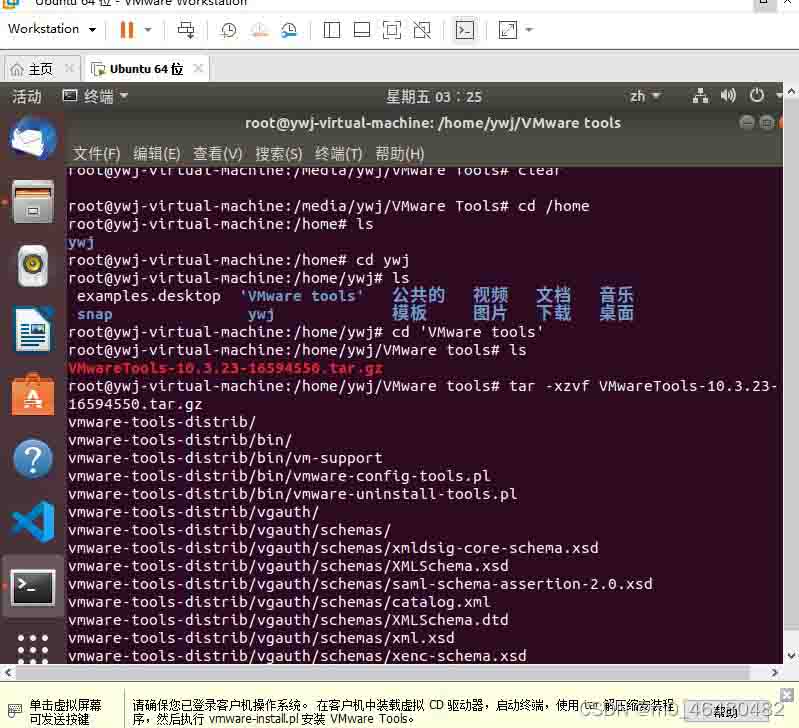Launch Visual Studio Code from the dock
This screenshot has width=799, height=728.
pos(33,522)
